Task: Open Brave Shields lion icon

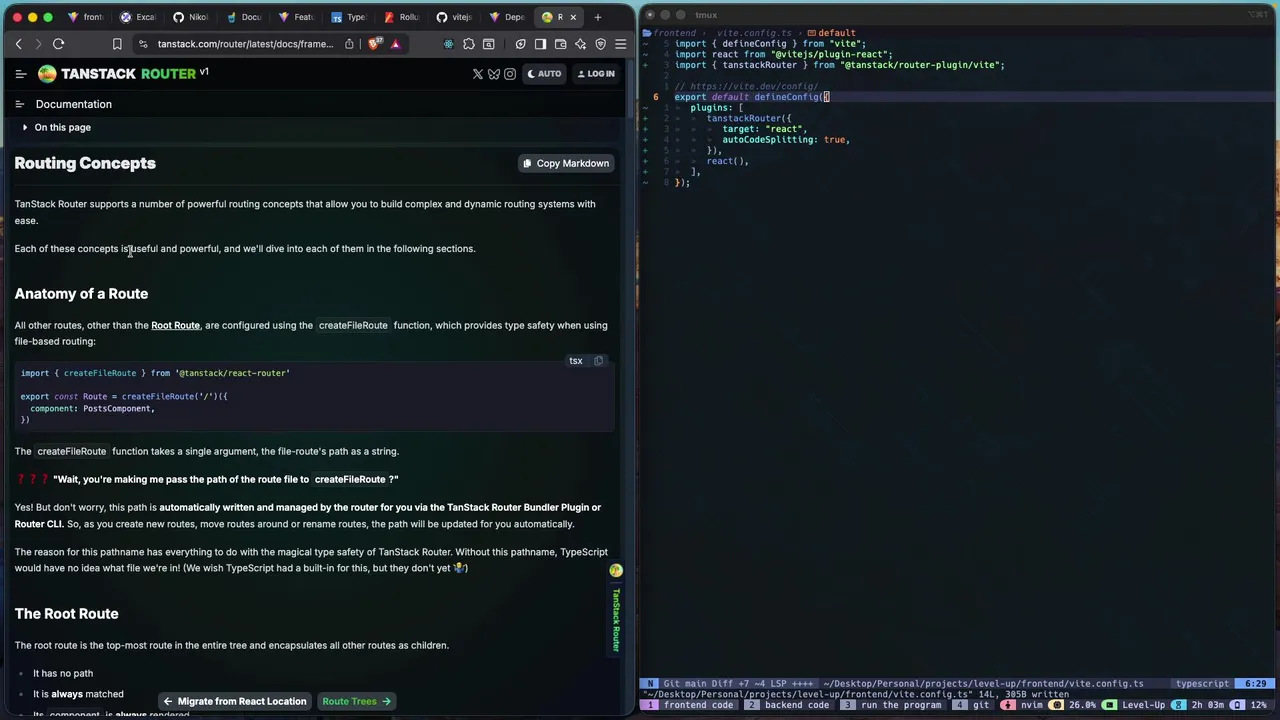Action: (x=375, y=44)
